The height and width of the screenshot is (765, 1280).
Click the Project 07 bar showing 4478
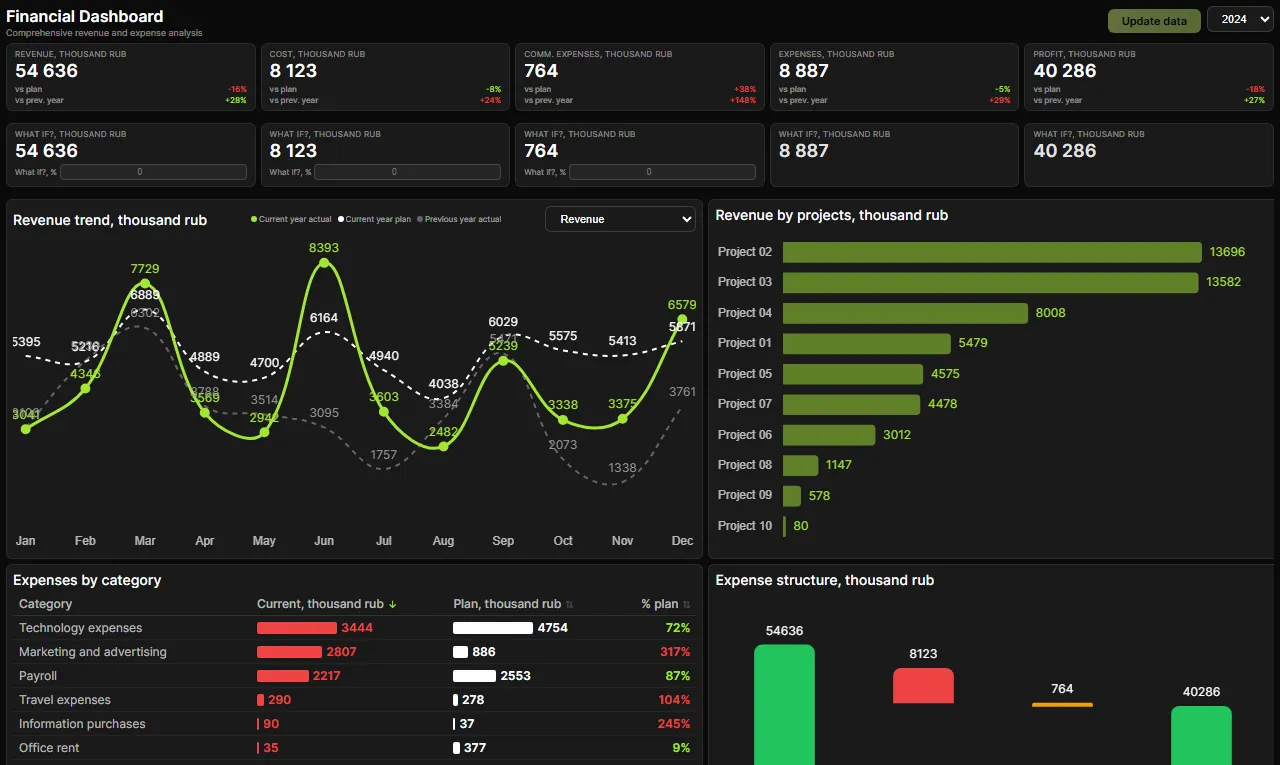(x=851, y=404)
